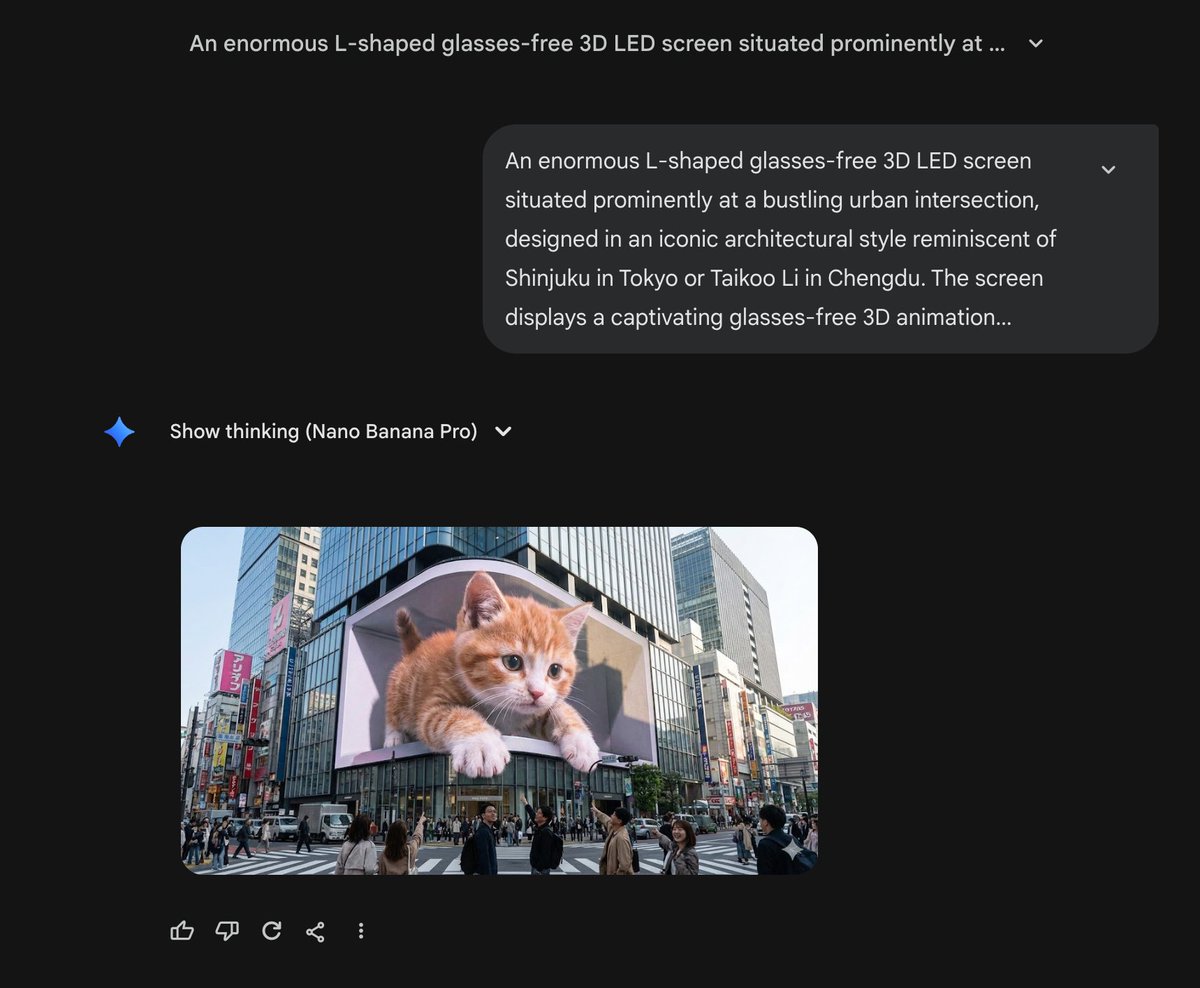Regenerate the response with redo icon

(x=271, y=931)
